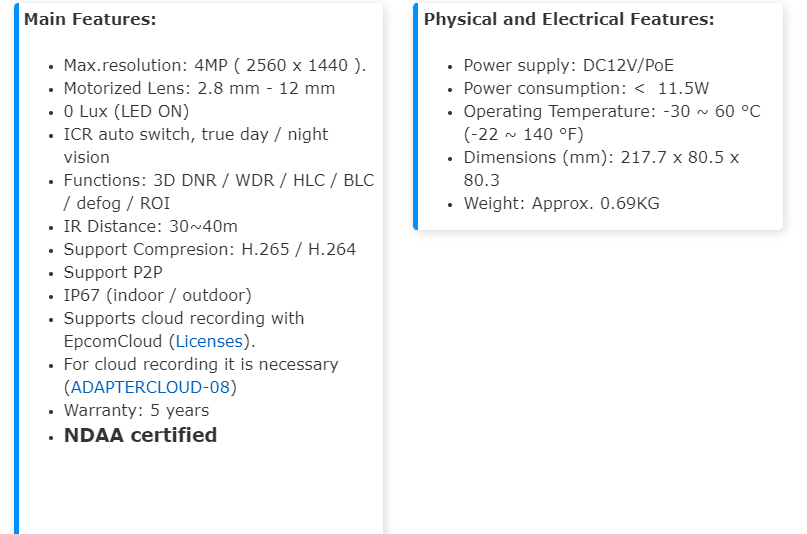The image size is (807, 534).
Task: Click the Main Features heading
Action: pos(90,19)
